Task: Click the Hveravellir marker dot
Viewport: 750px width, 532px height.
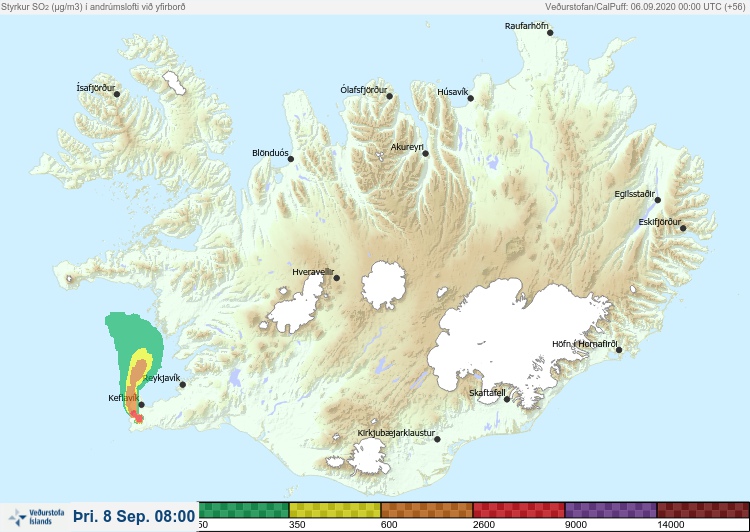Action: coord(337,278)
